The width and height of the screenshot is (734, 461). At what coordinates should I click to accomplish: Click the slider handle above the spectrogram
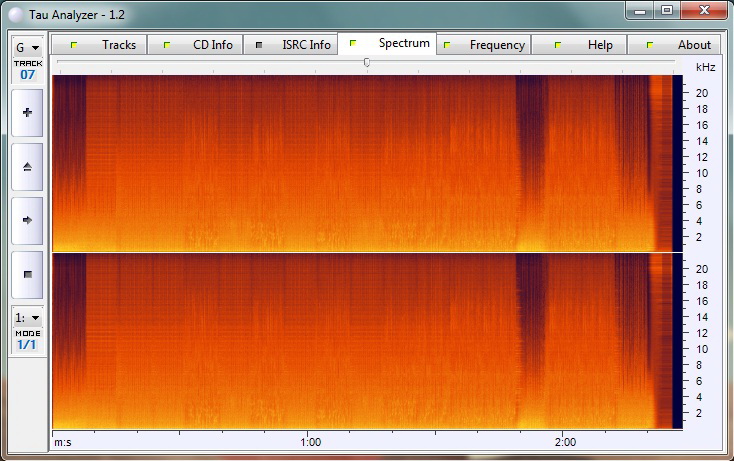[367, 62]
